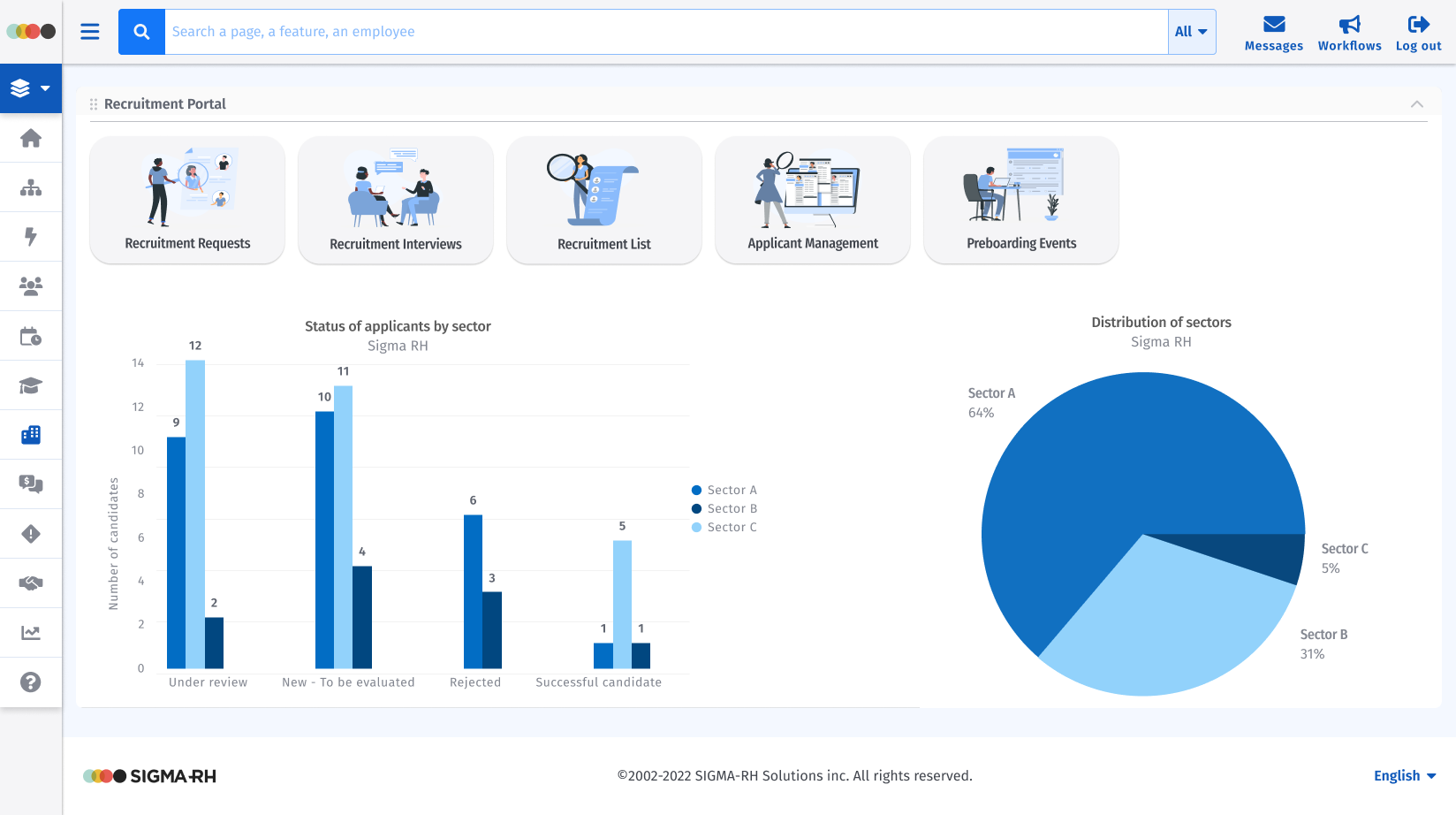This screenshot has width=1456, height=815.
Task: Open the employees group sidebar icon
Action: click(31, 286)
